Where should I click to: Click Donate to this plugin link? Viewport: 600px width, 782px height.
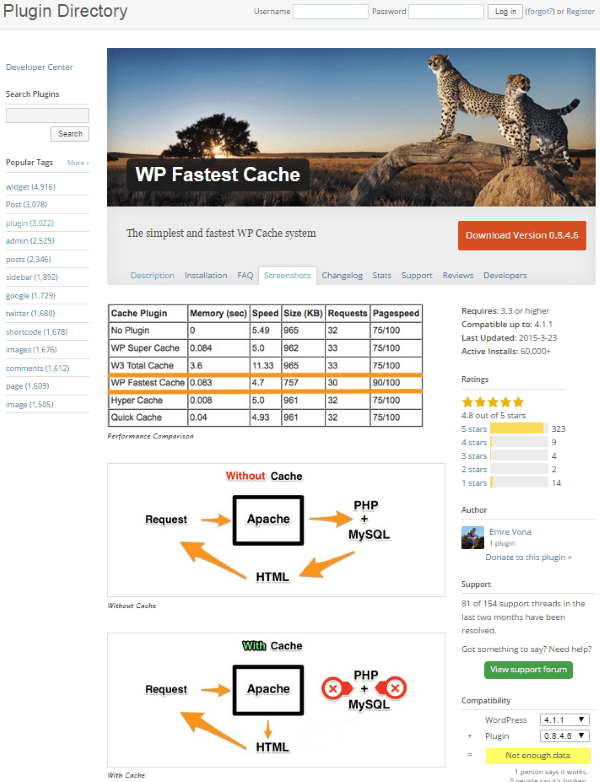(x=528, y=557)
